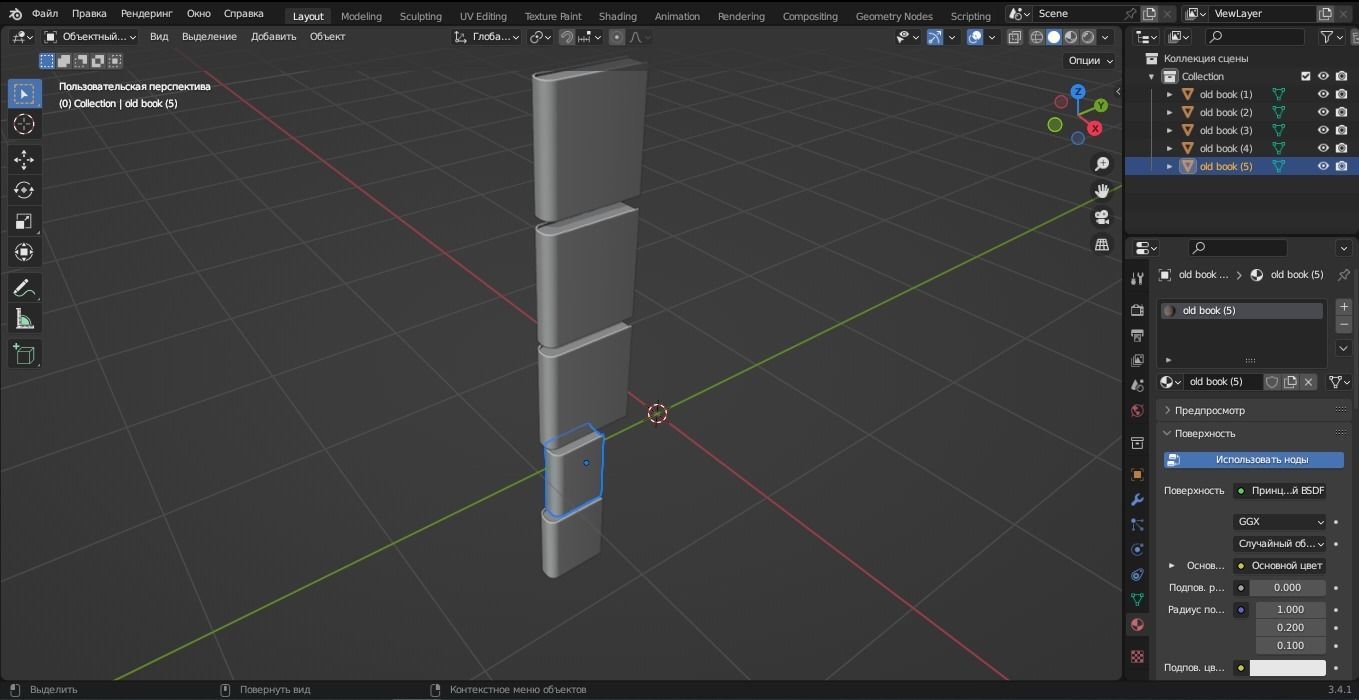Remove material slot with minus
The width and height of the screenshot is (1359, 700).
(1344, 325)
